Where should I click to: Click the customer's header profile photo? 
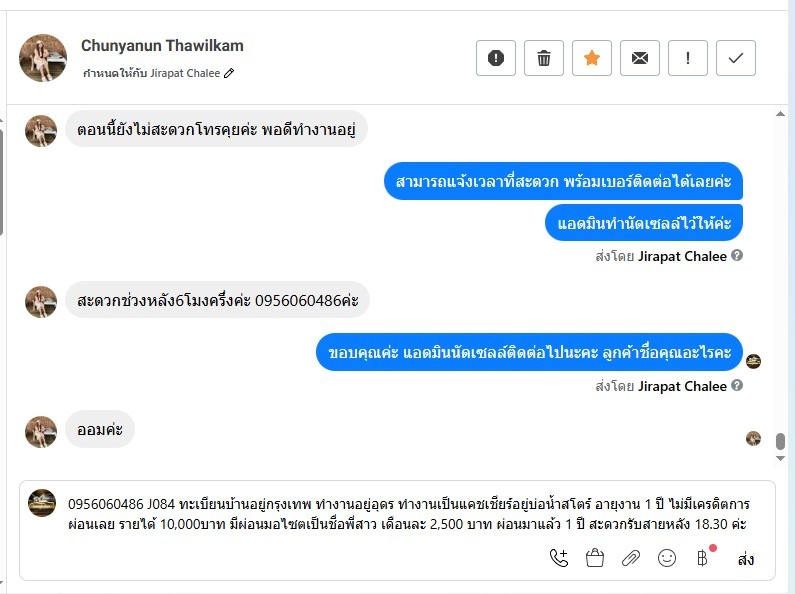pos(43,58)
